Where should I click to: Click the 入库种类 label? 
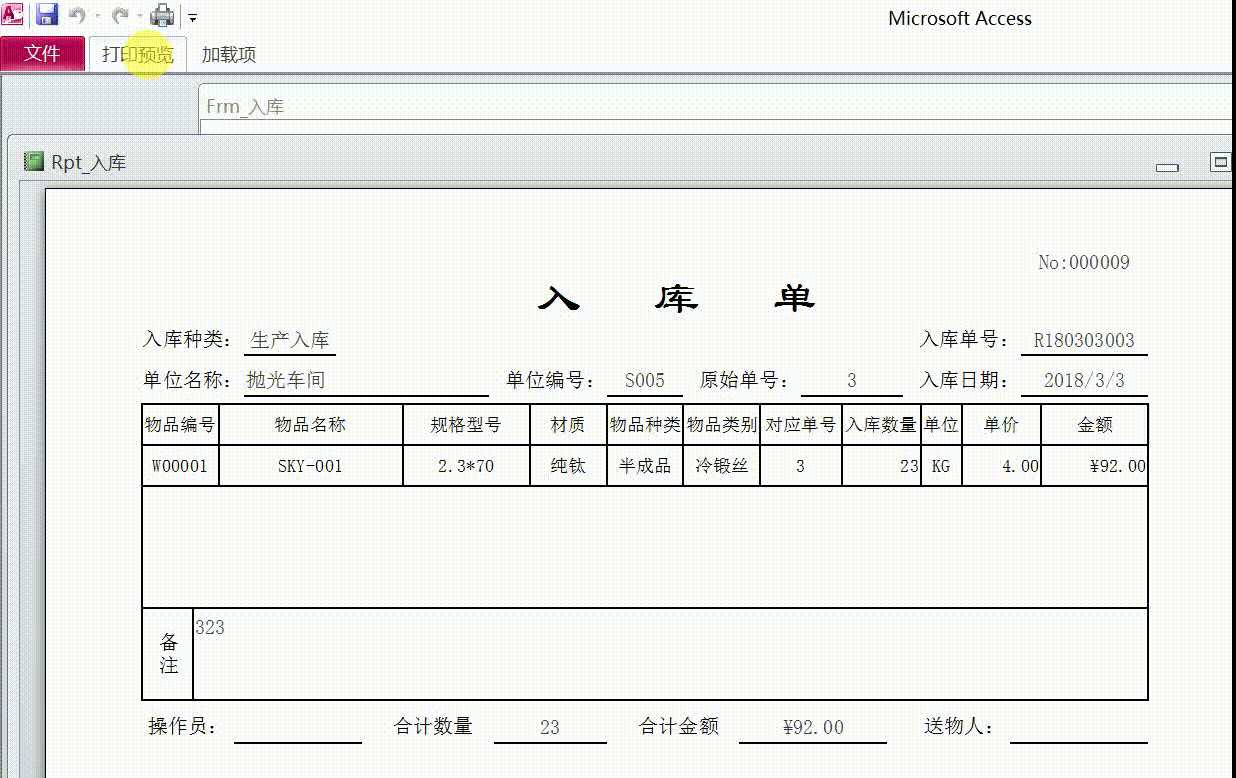(188, 340)
